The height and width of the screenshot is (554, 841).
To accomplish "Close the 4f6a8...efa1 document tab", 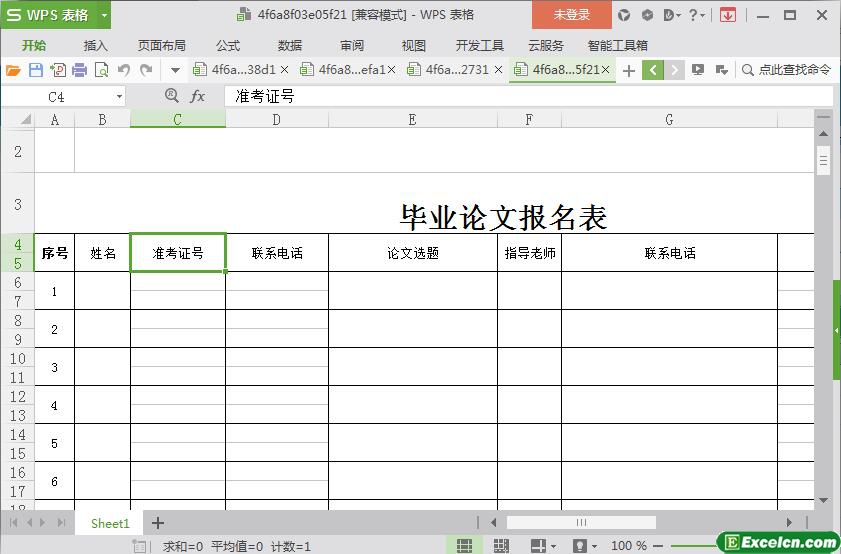I will pos(392,70).
